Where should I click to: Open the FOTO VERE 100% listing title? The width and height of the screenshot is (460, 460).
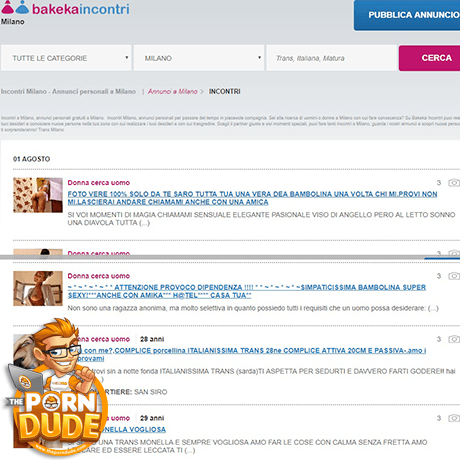pyautogui.click(x=252, y=198)
